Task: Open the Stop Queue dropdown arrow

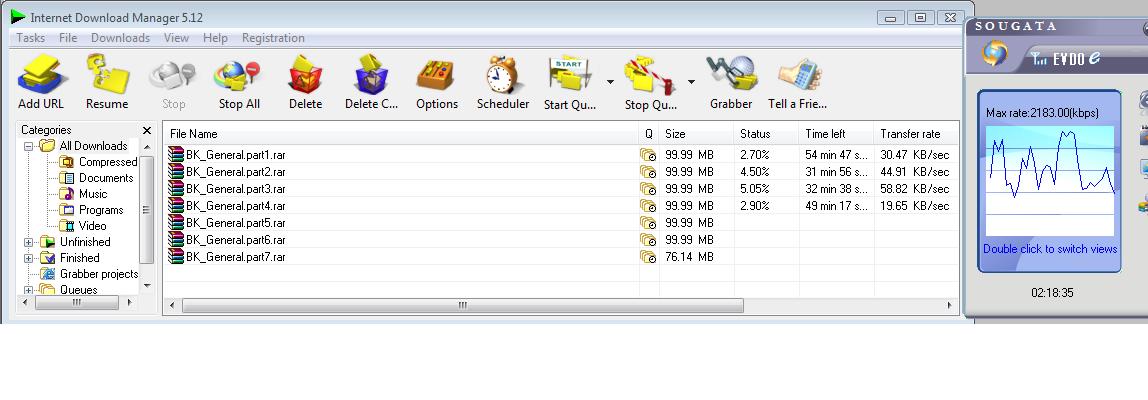Action: [x=691, y=81]
